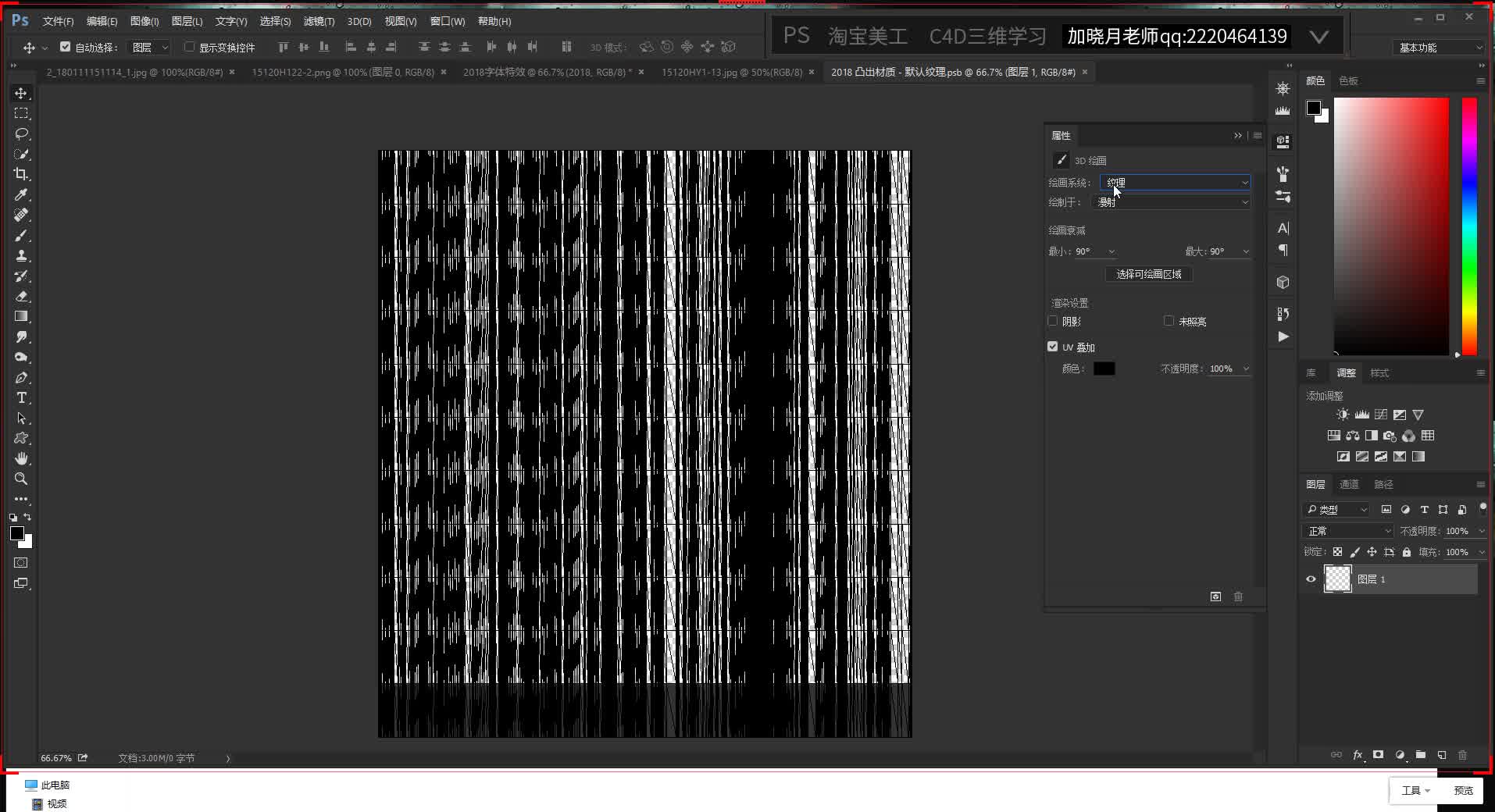Hide 图层 1 with its eye icon
The image size is (1495, 812).
pyautogui.click(x=1311, y=579)
